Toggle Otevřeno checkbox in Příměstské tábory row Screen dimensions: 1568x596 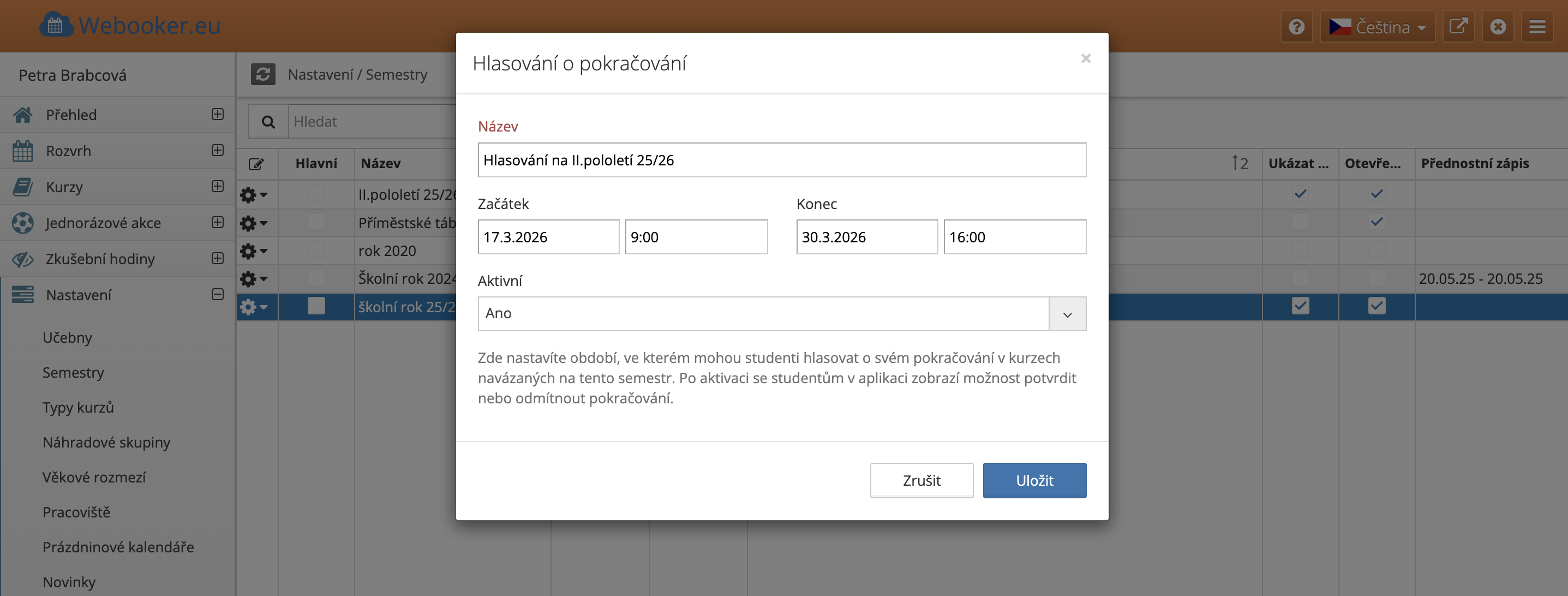[x=1377, y=222]
